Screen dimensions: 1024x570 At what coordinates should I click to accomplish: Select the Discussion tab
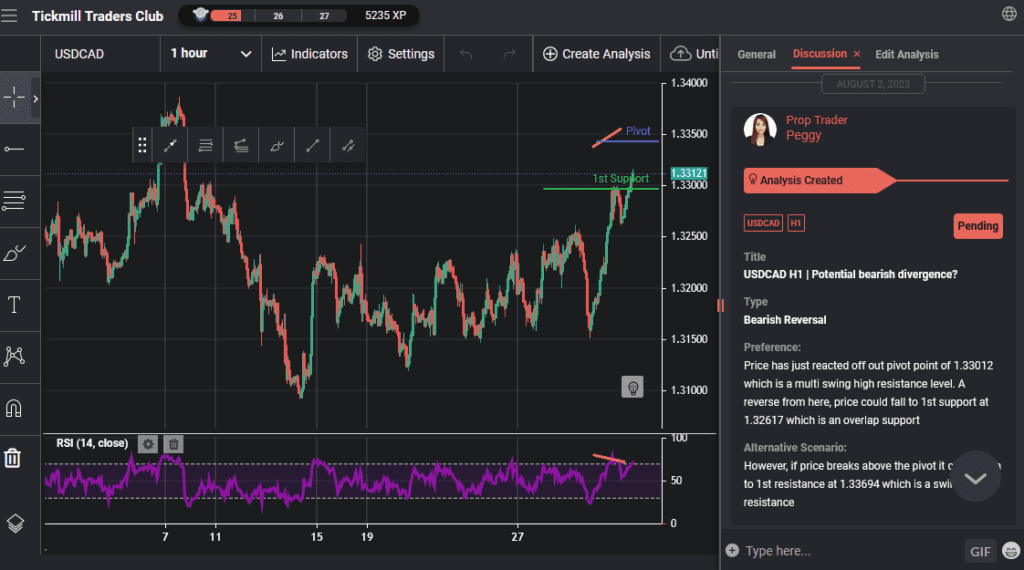click(820, 54)
